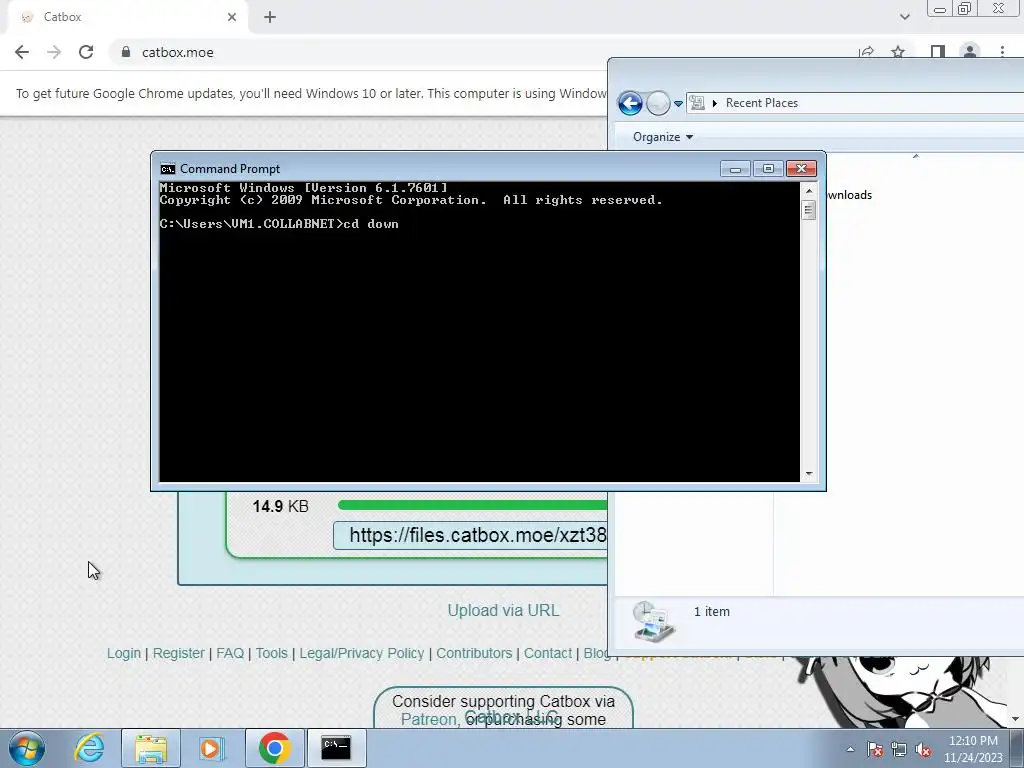Image resolution: width=1024 pixels, height=768 pixels.
Task: Click Chrome update notice text
Action: 312,93
